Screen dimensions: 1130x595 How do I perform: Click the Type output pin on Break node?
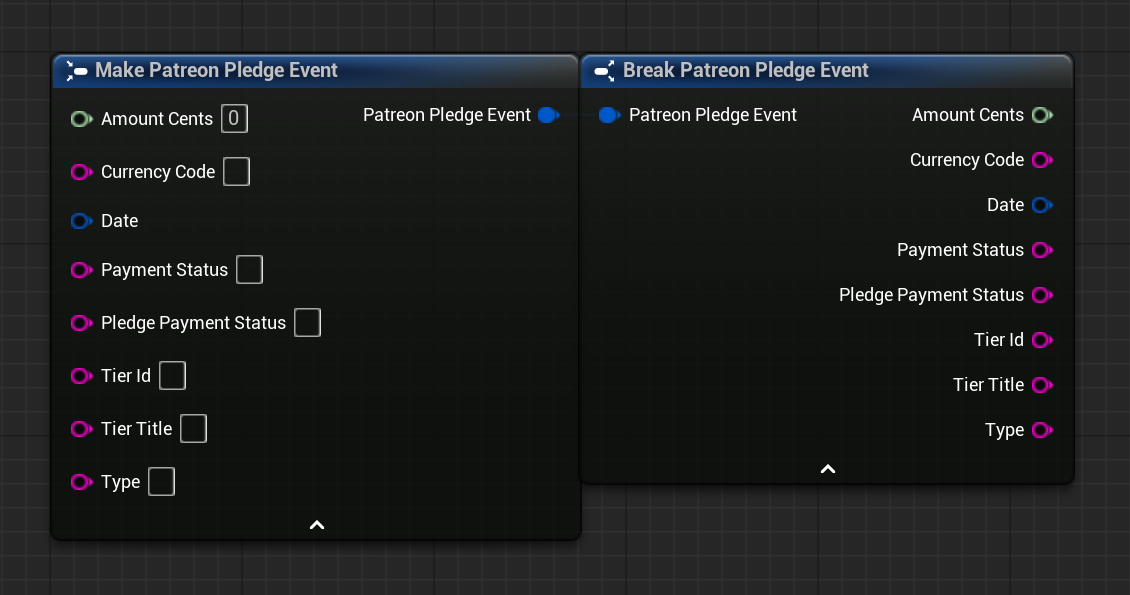(x=1042, y=430)
